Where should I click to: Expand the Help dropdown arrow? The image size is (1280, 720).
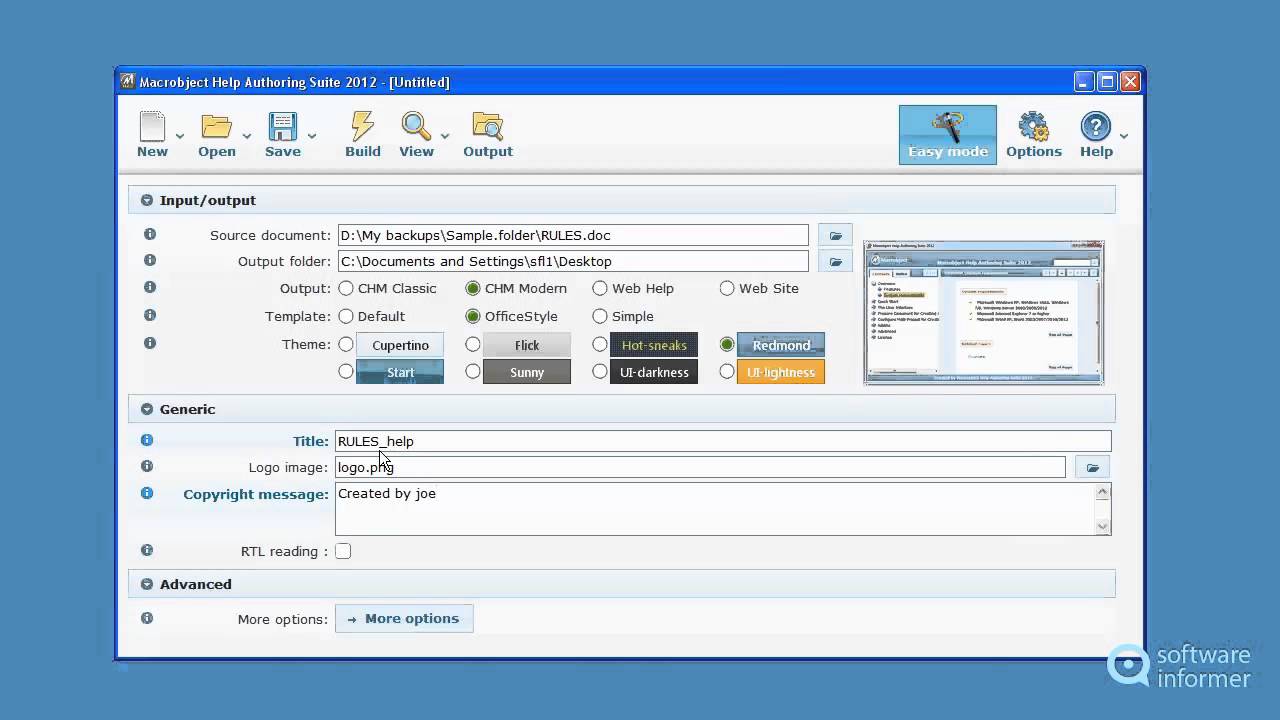[x=1124, y=136]
